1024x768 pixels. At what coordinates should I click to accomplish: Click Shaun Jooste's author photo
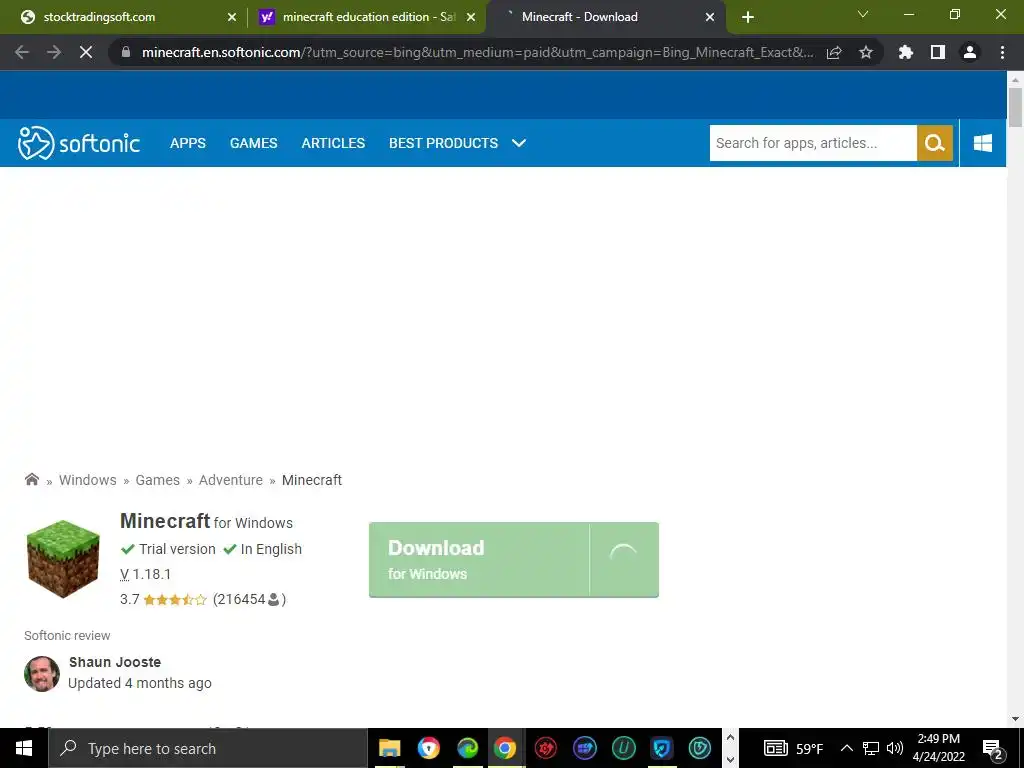(x=42, y=673)
